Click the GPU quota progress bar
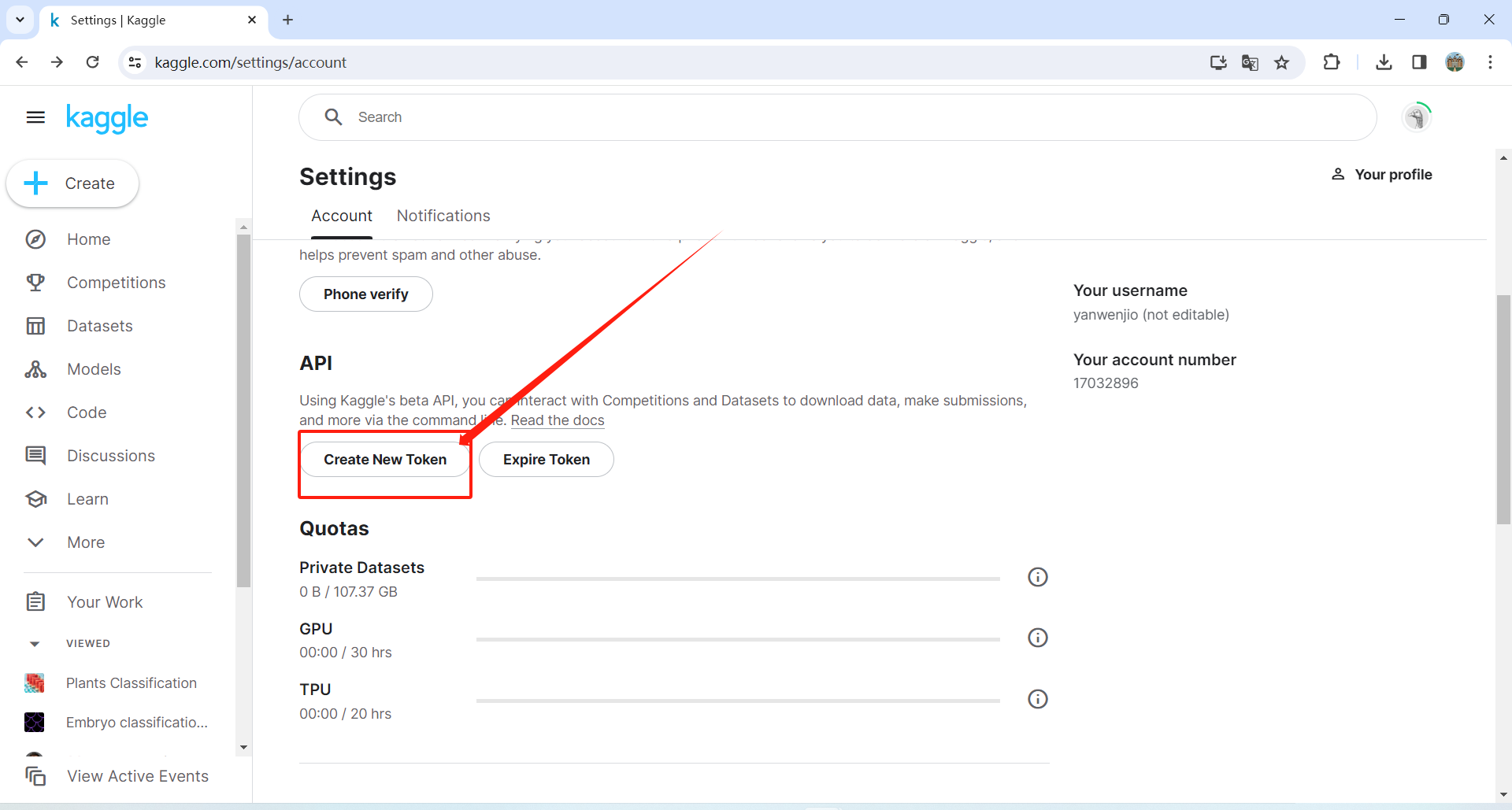The height and width of the screenshot is (810, 1512). [x=738, y=639]
